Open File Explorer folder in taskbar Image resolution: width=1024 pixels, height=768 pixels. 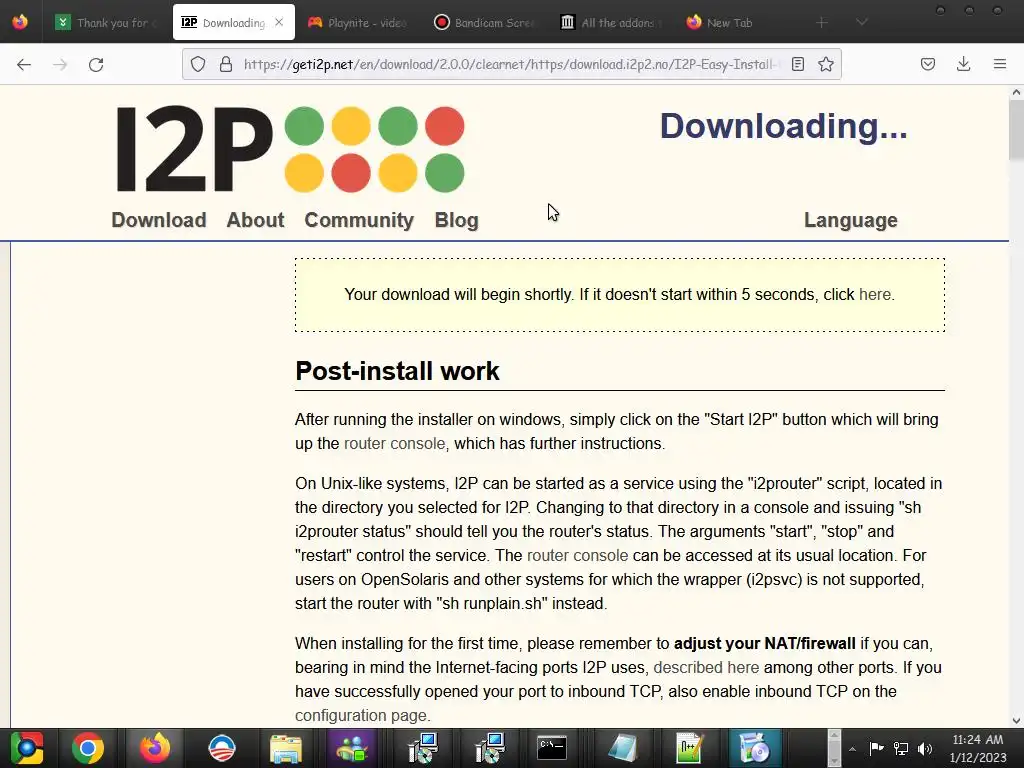[285, 748]
